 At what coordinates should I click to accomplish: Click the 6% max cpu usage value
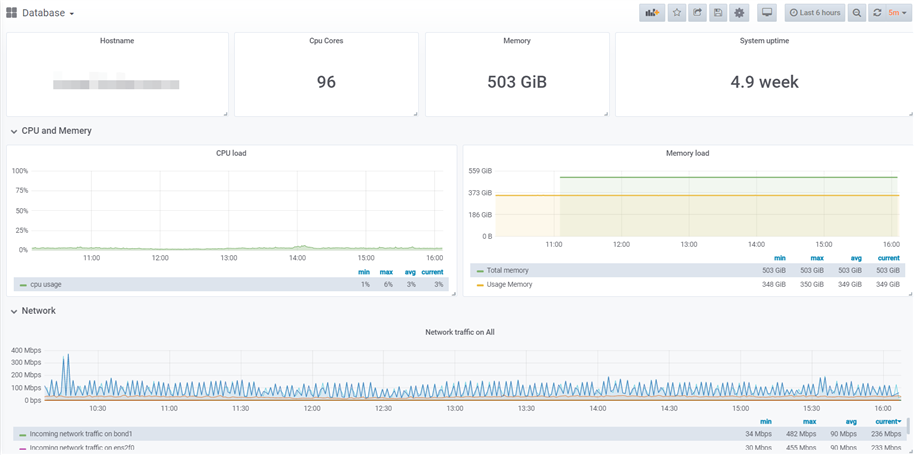pyautogui.click(x=388, y=284)
